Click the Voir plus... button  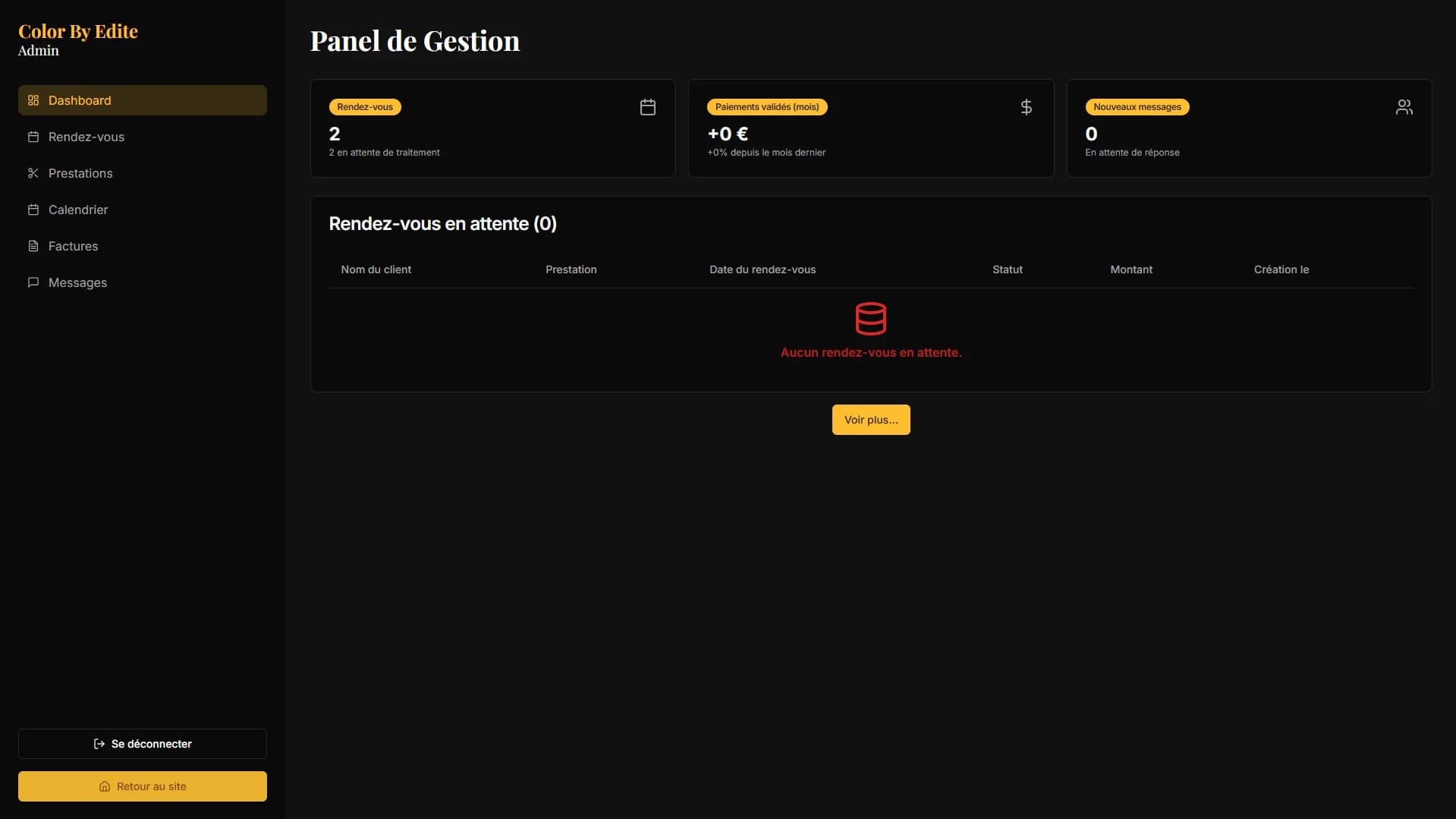(x=871, y=420)
